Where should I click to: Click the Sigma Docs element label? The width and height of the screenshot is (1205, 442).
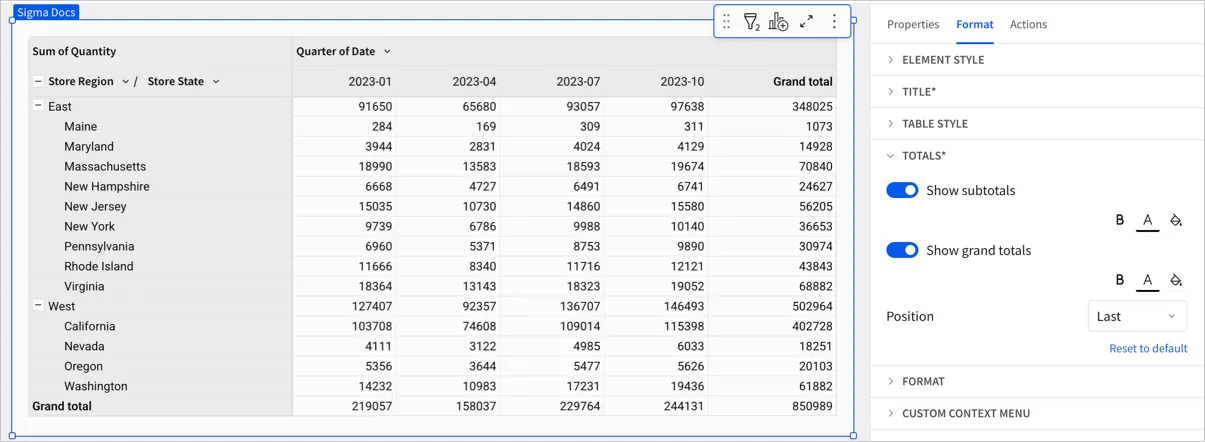pos(46,12)
